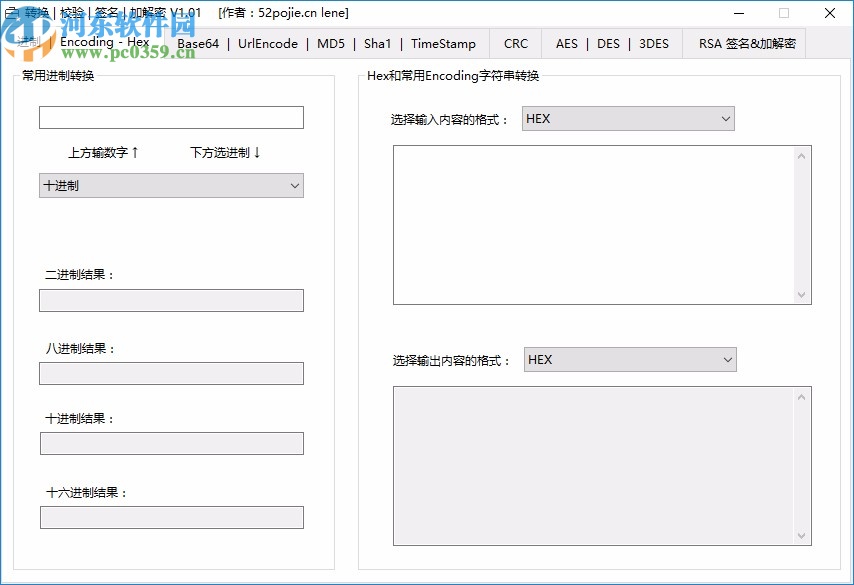Screen dimensions: 854x585
Task: Open the TimeStamp tab
Action: pos(443,44)
